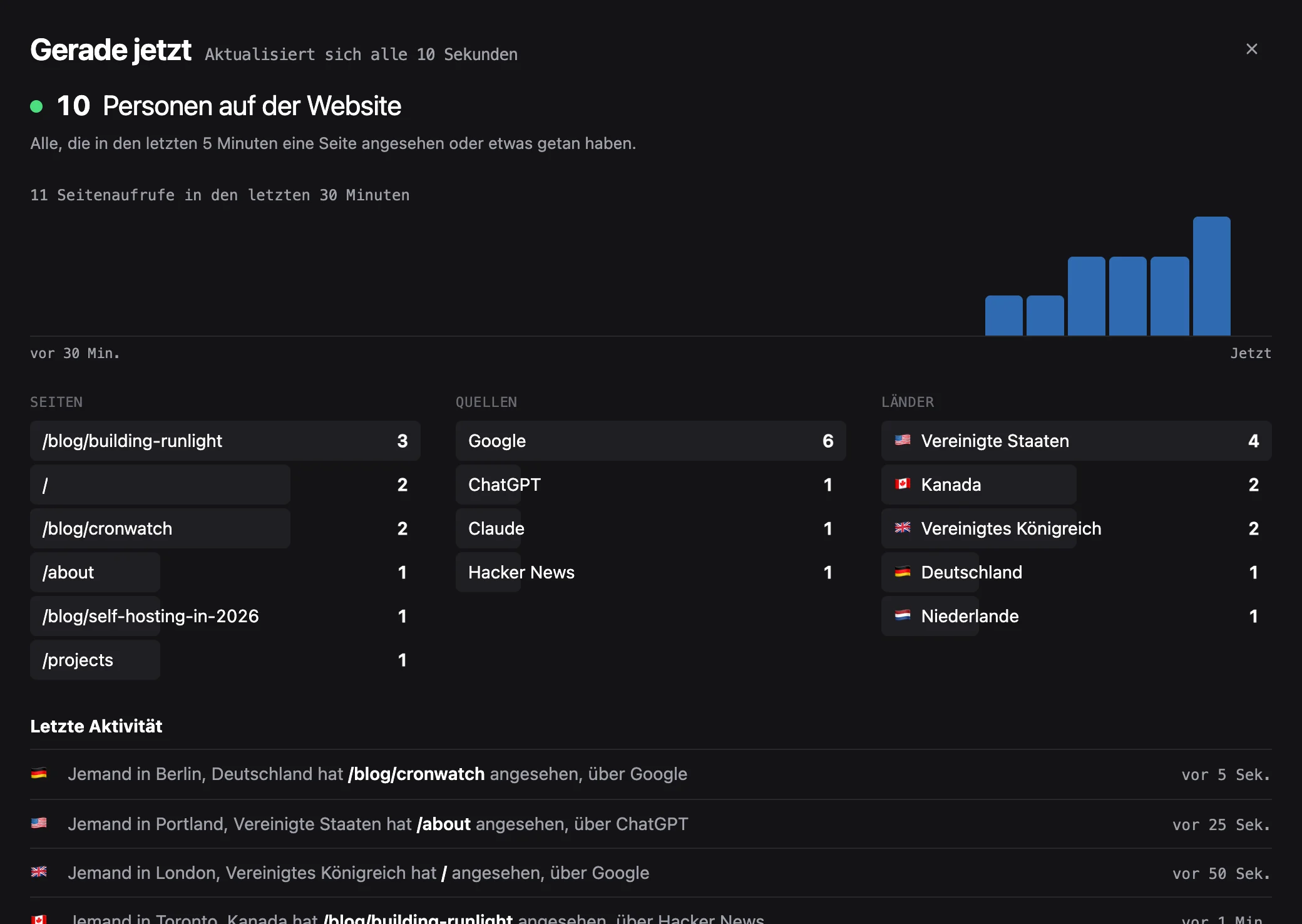1302x924 pixels.
Task: Click the 'Letzte Aktivität' heading
Action: (96, 726)
